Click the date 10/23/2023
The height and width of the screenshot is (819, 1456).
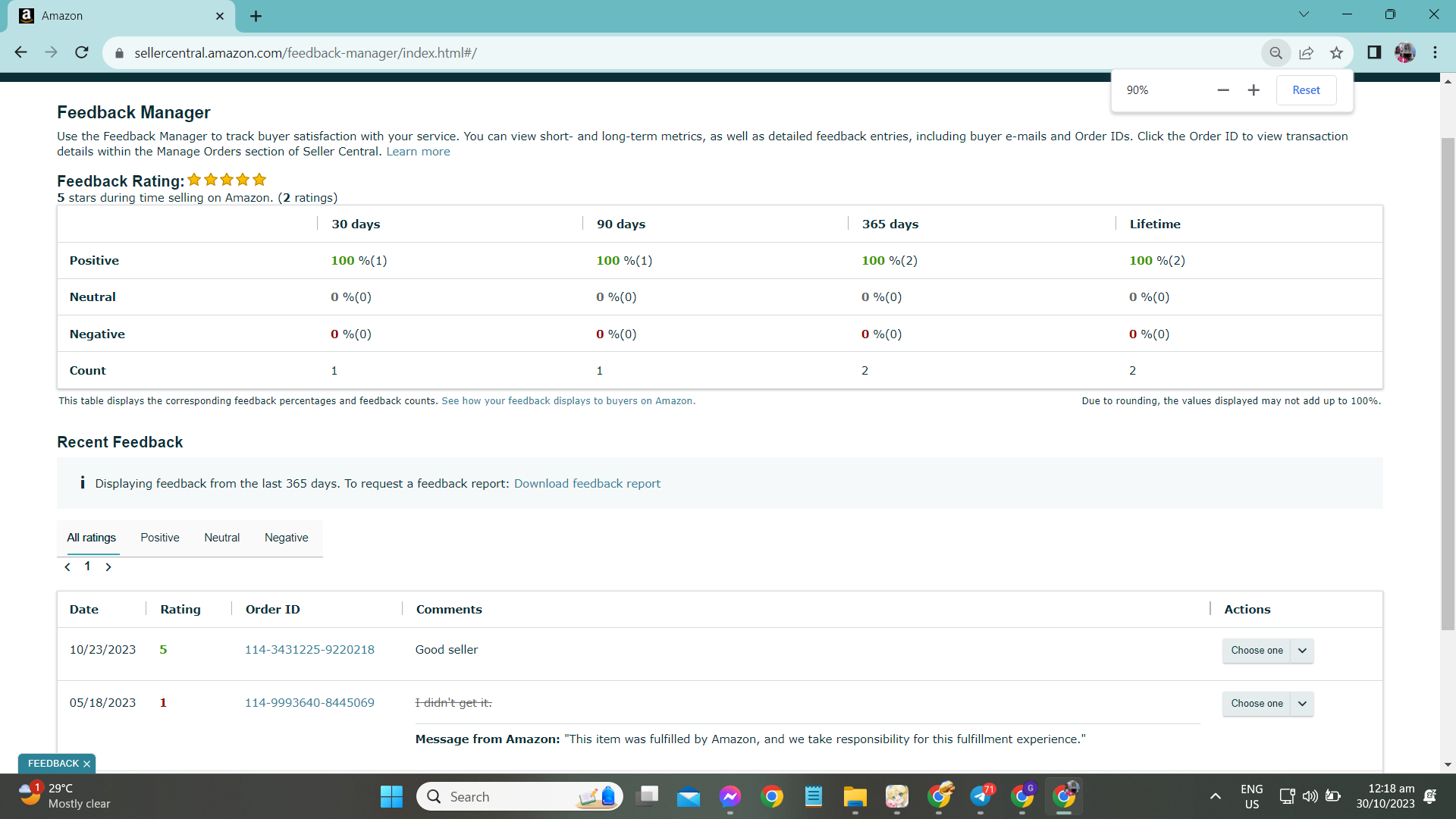pyautogui.click(x=102, y=650)
